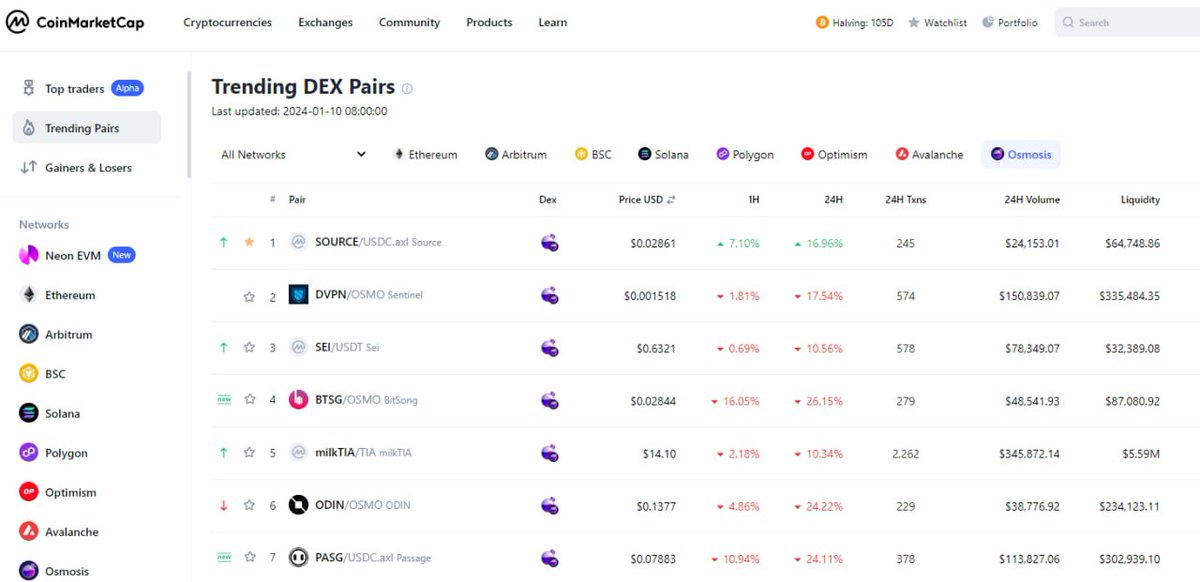Open the milkTIA/TIA pair link
The width and height of the screenshot is (1200, 582).
coord(363,453)
